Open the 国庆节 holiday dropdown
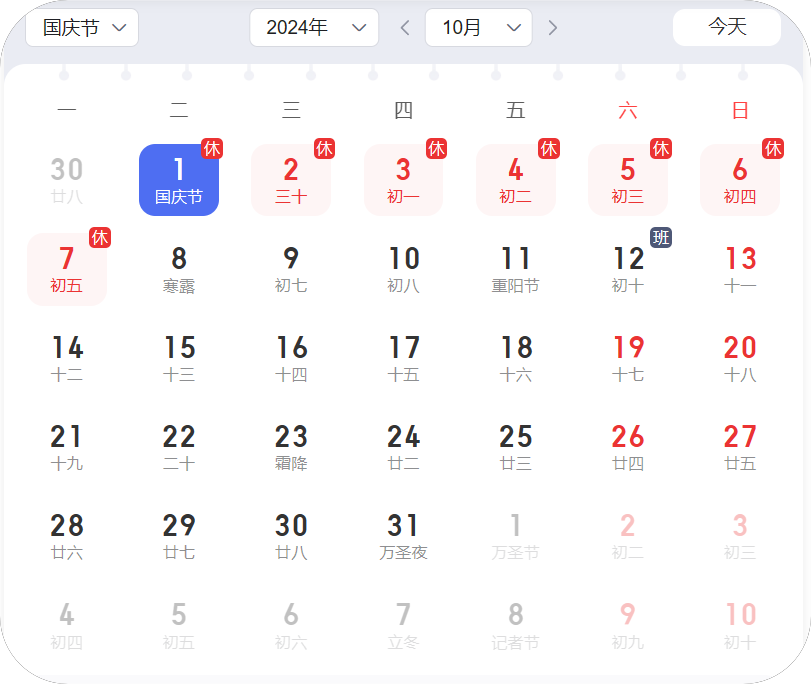 click(81, 28)
